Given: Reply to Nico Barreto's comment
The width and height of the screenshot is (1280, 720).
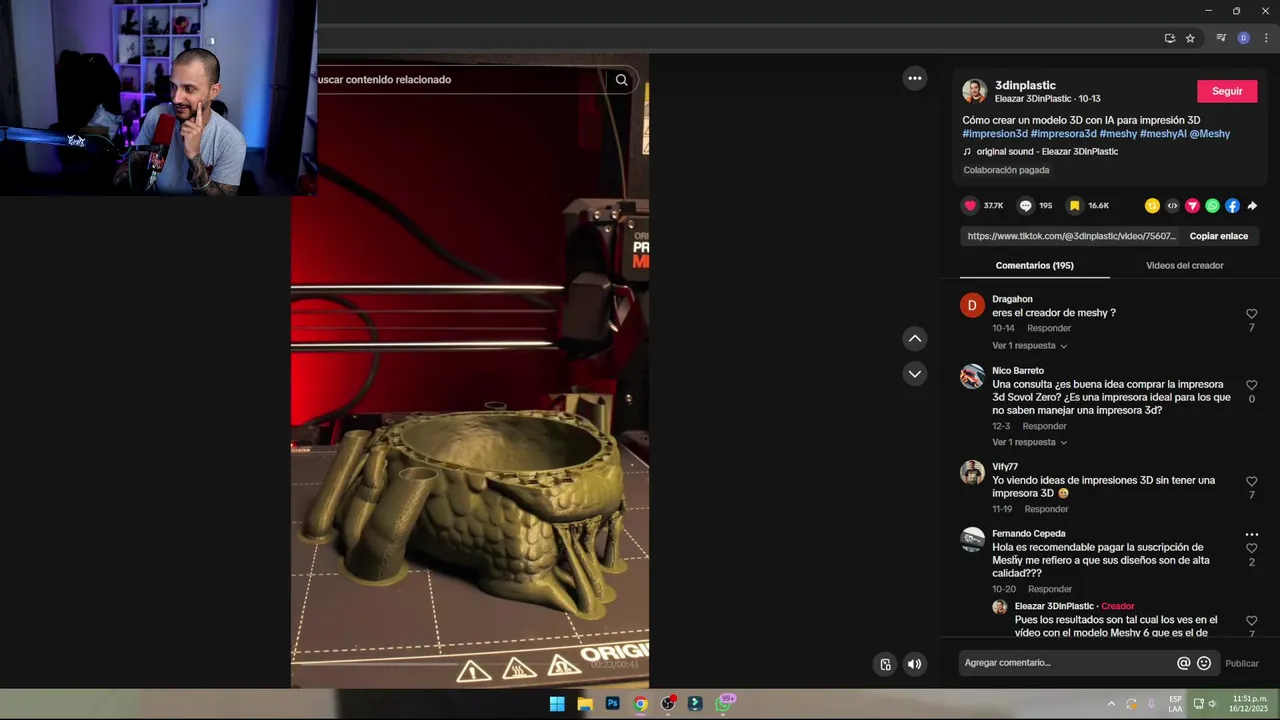Looking at the screenshot, I should (1044, 426).
